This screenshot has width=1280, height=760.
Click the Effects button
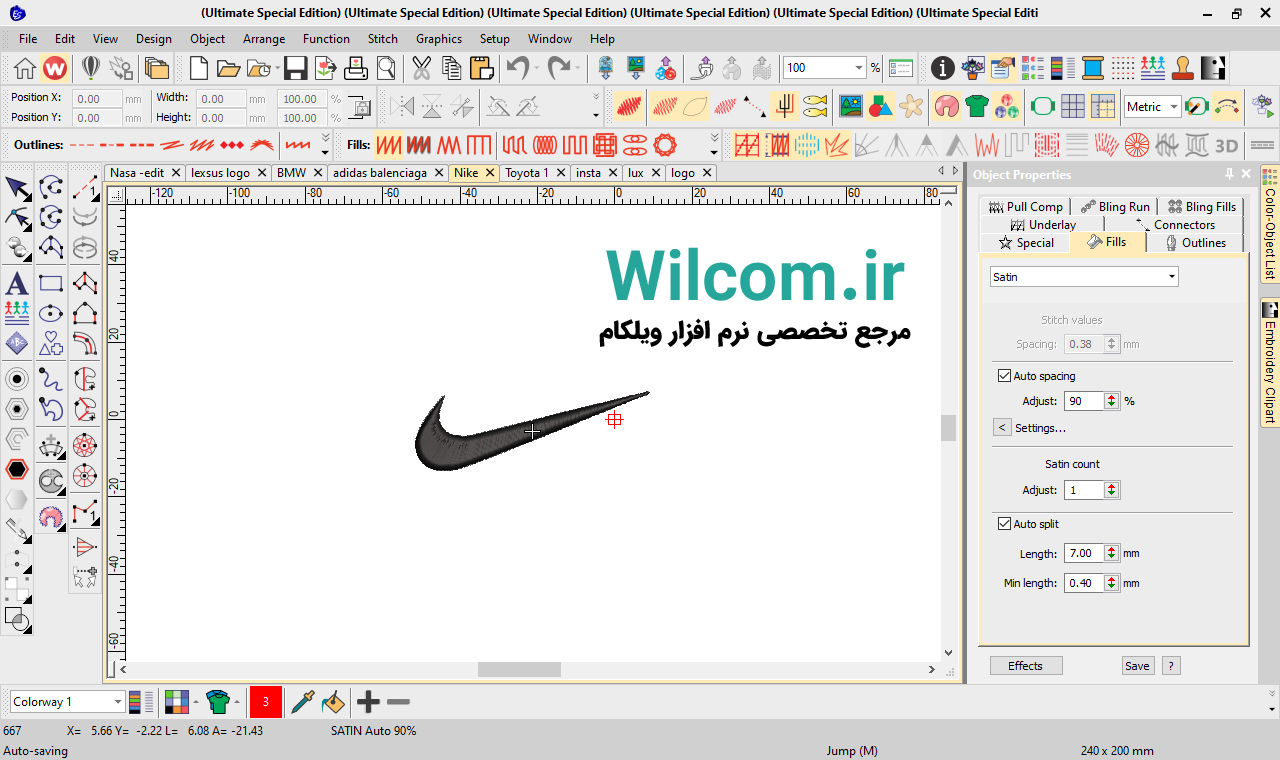[1026, 666]
